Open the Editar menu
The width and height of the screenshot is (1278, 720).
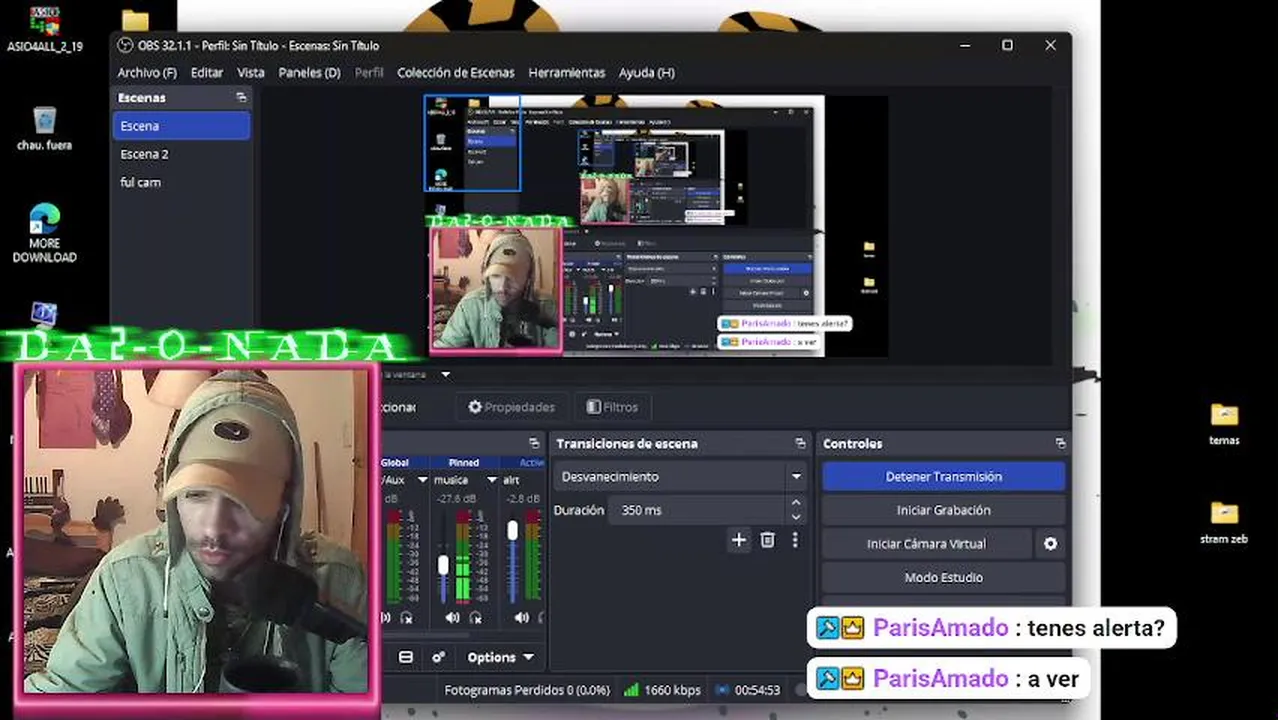pyautogui.click(x=207, y=73)
